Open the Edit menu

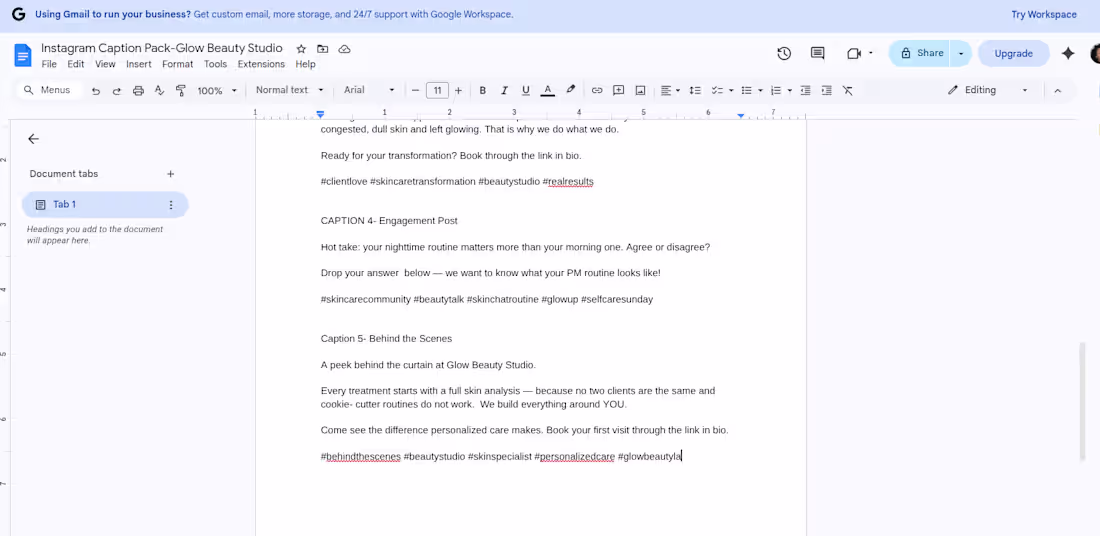click(x=76, y=64)
